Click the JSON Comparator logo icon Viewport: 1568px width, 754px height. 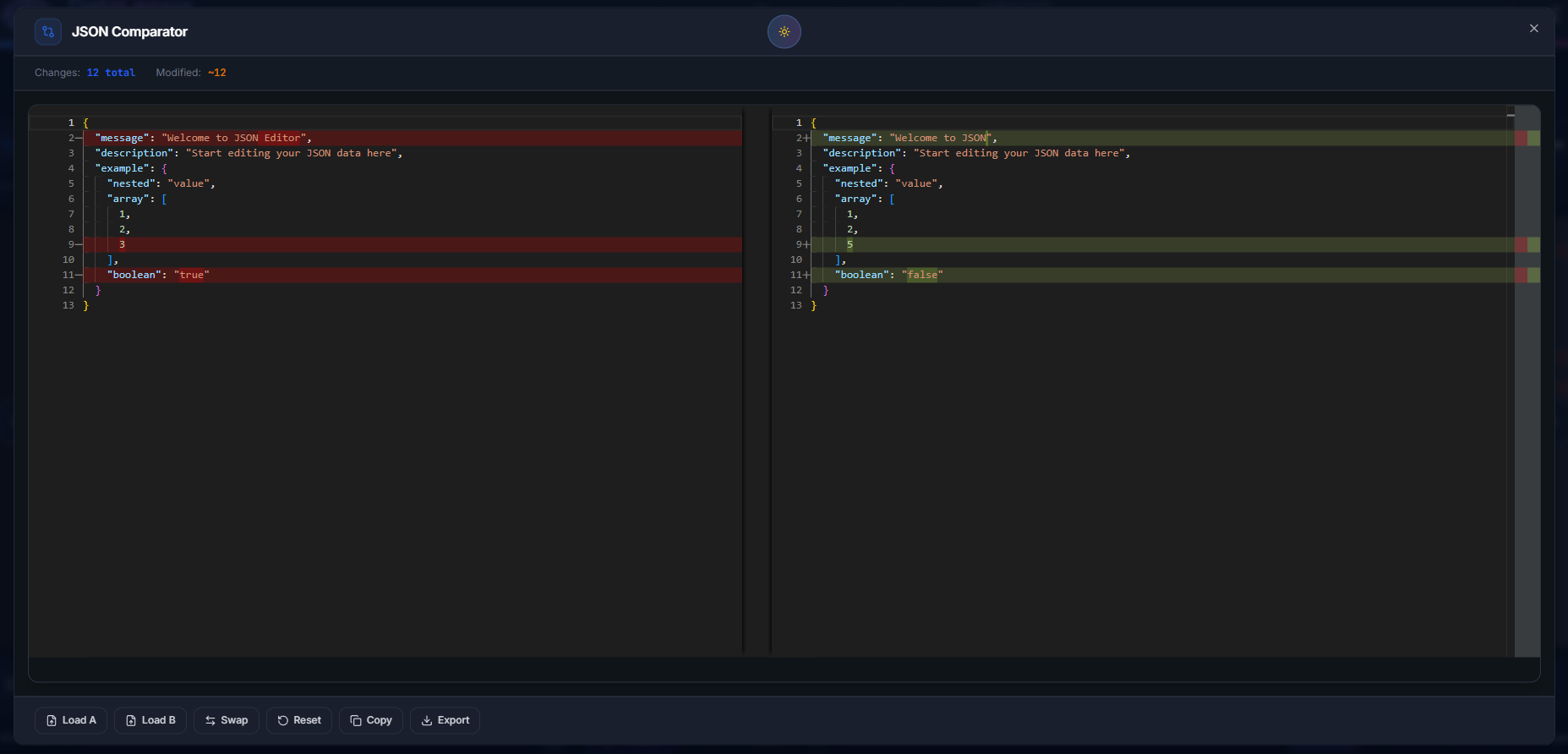[48, 32]
